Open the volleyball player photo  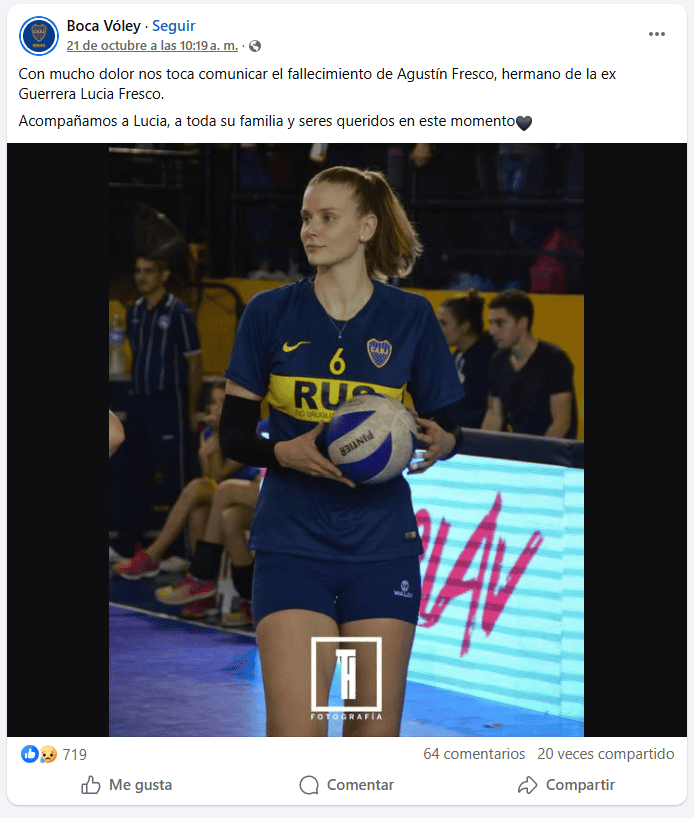[346, 440]
